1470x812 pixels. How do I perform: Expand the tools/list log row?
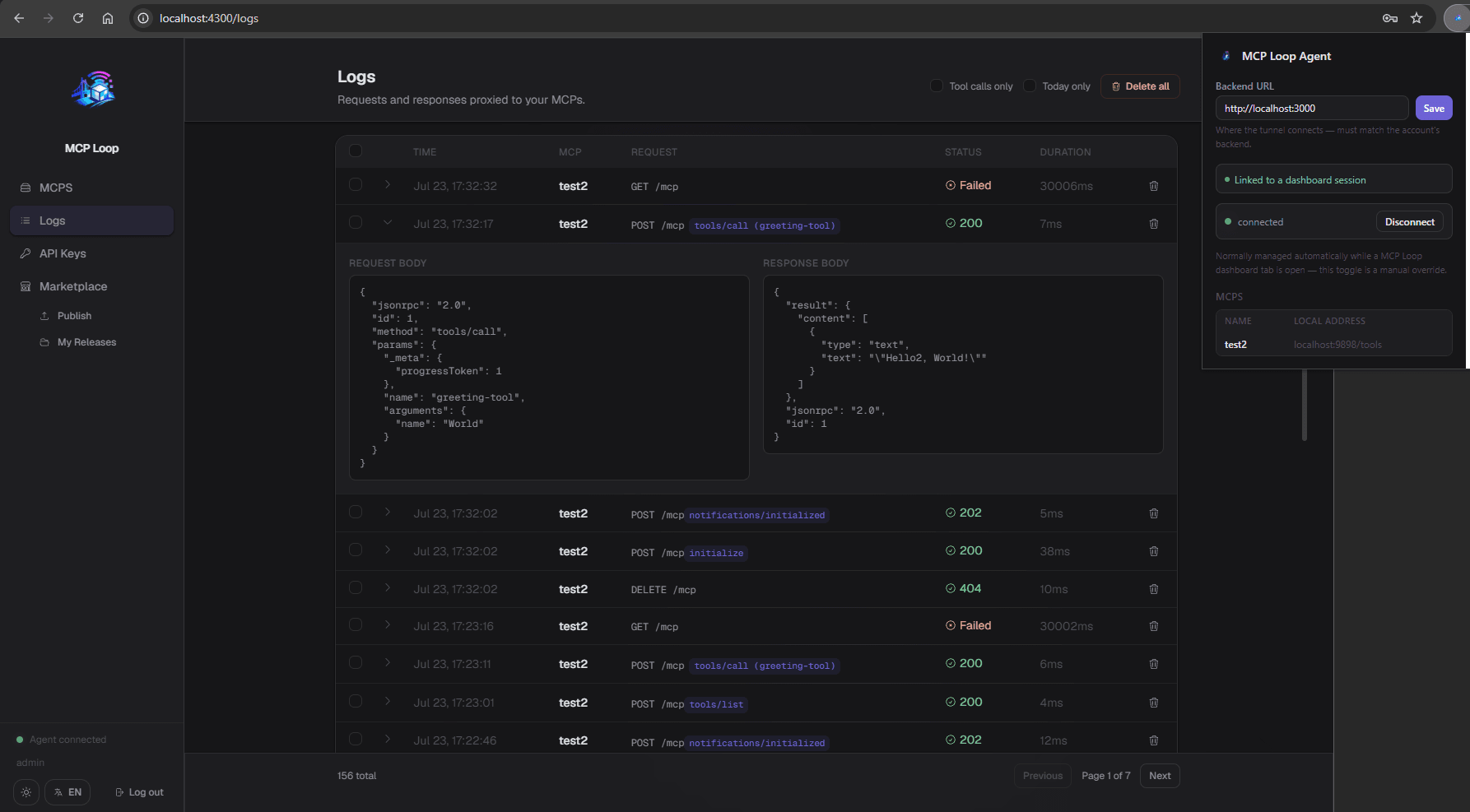tap(388, 701)
